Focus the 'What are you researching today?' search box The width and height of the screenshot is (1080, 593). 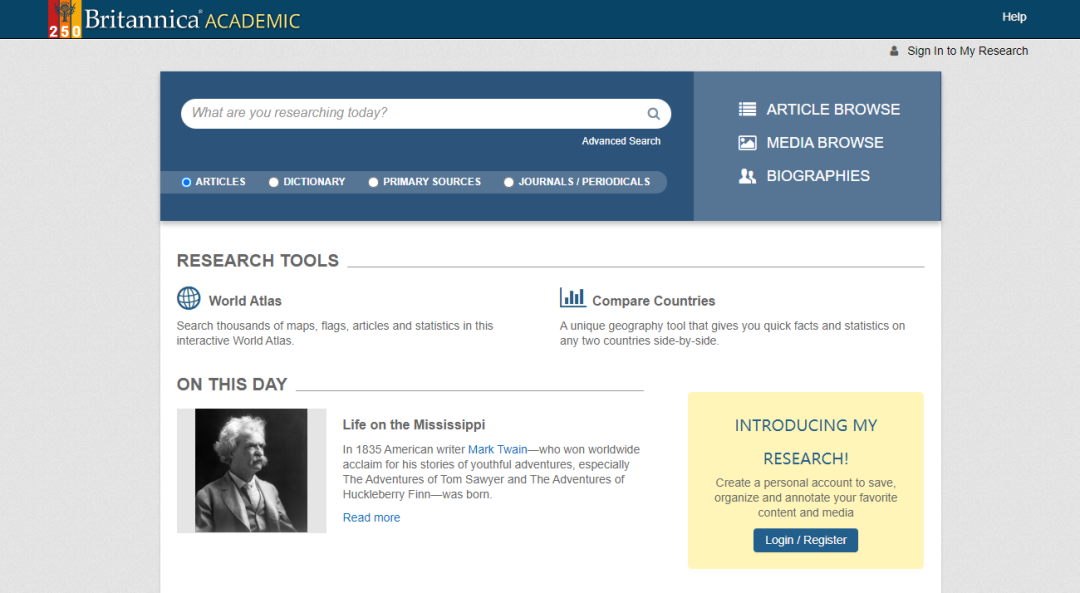click(410, 113)
